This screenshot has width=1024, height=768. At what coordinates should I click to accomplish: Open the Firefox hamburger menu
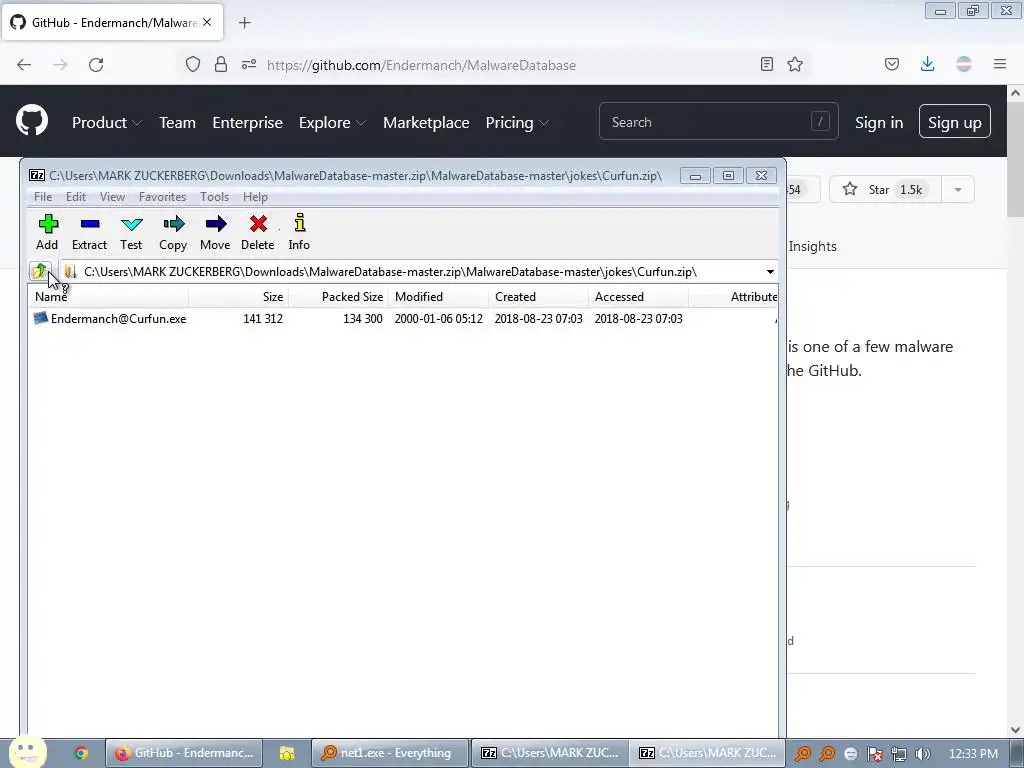(1000, 64)
